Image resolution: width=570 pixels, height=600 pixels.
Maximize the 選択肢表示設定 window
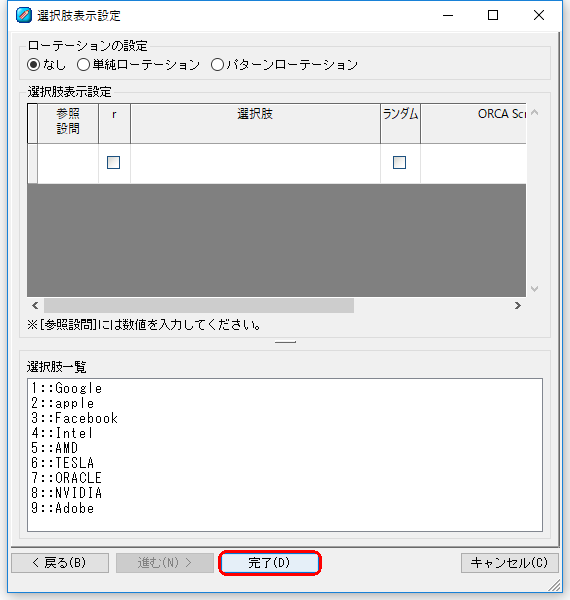pos(493,15)
